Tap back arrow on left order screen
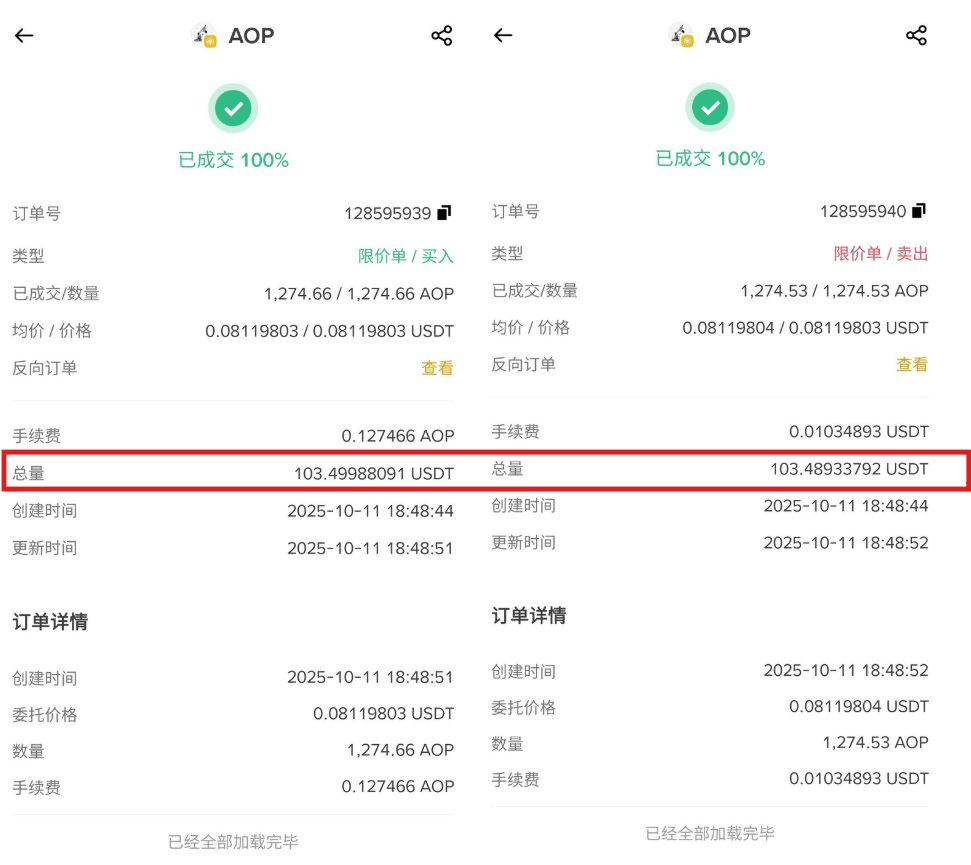The height and width of the screenshot is (865, 971). 24,36
